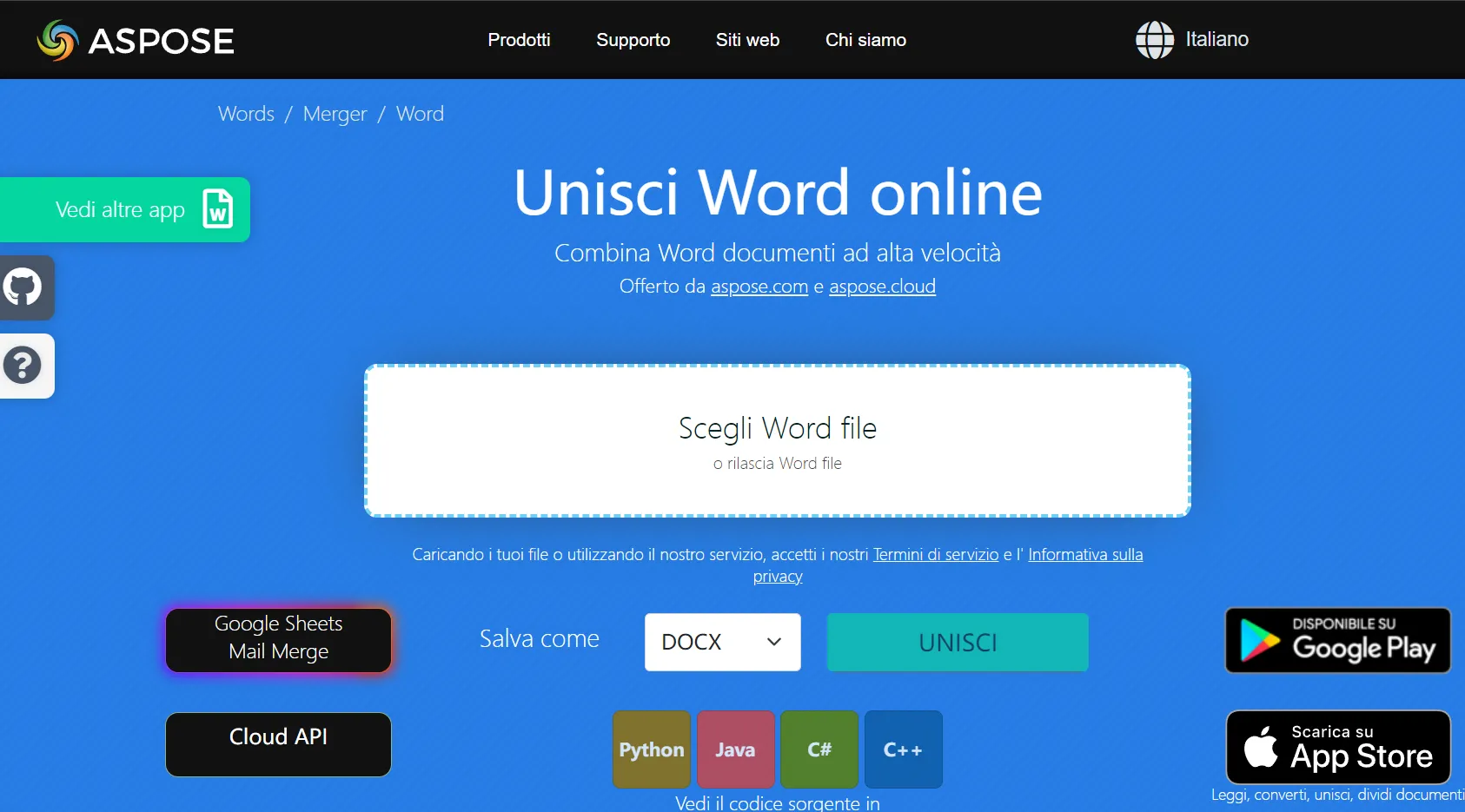Select the C++ source code tile
The image size is (1465, 812).
coord(903,749)
